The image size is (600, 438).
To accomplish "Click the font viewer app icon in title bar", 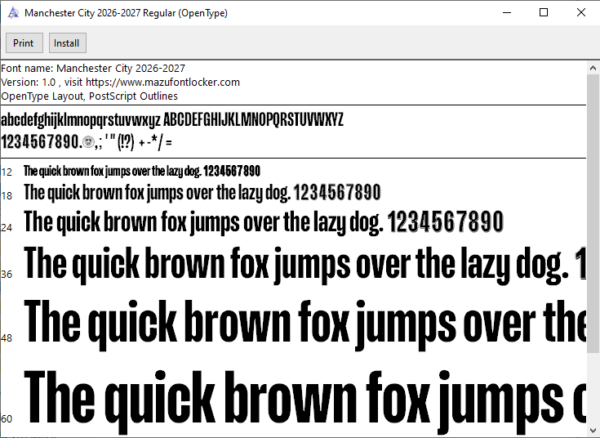I will 13,13.
